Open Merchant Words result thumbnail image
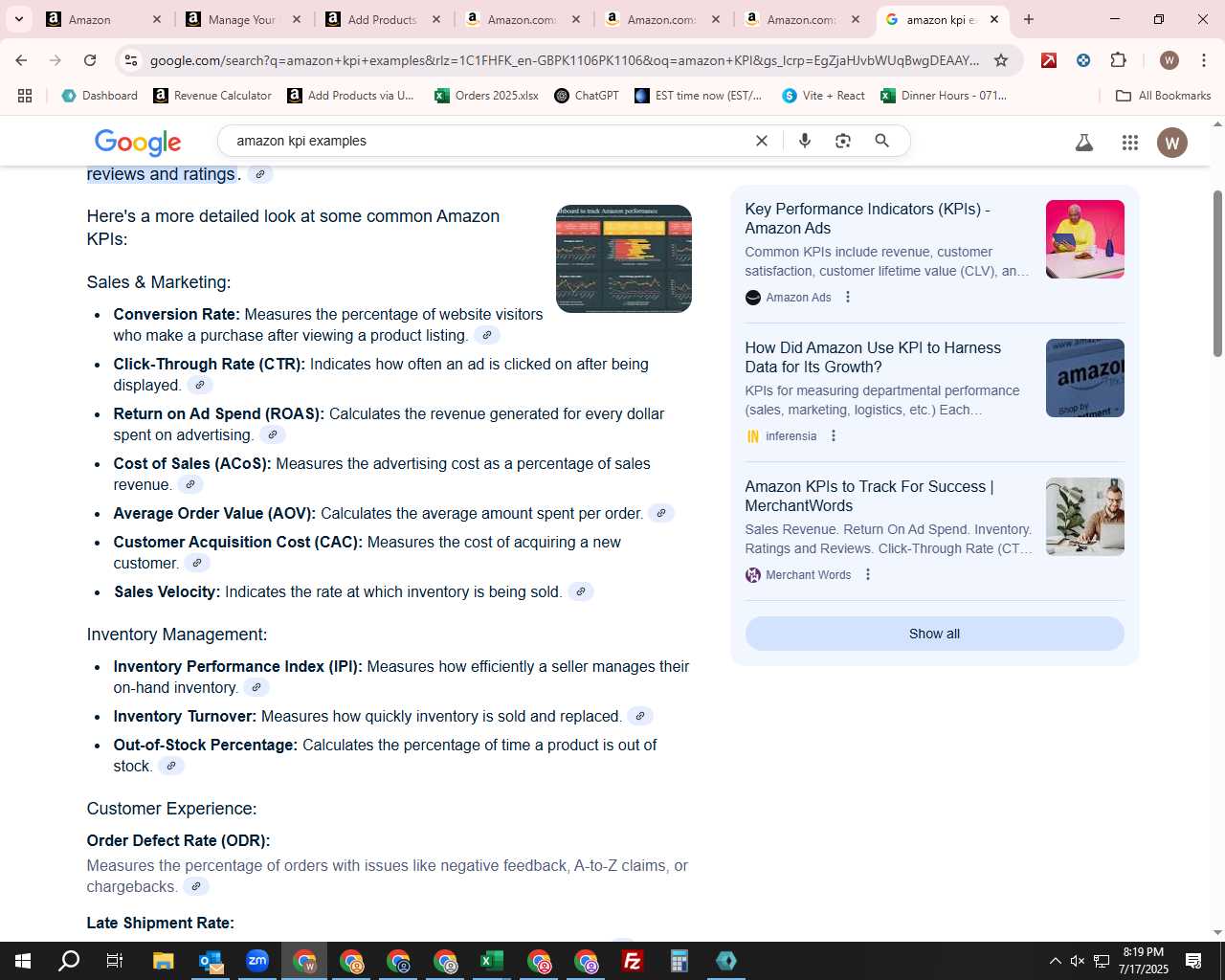1225x980 pixels. (x=1085, y=517)
